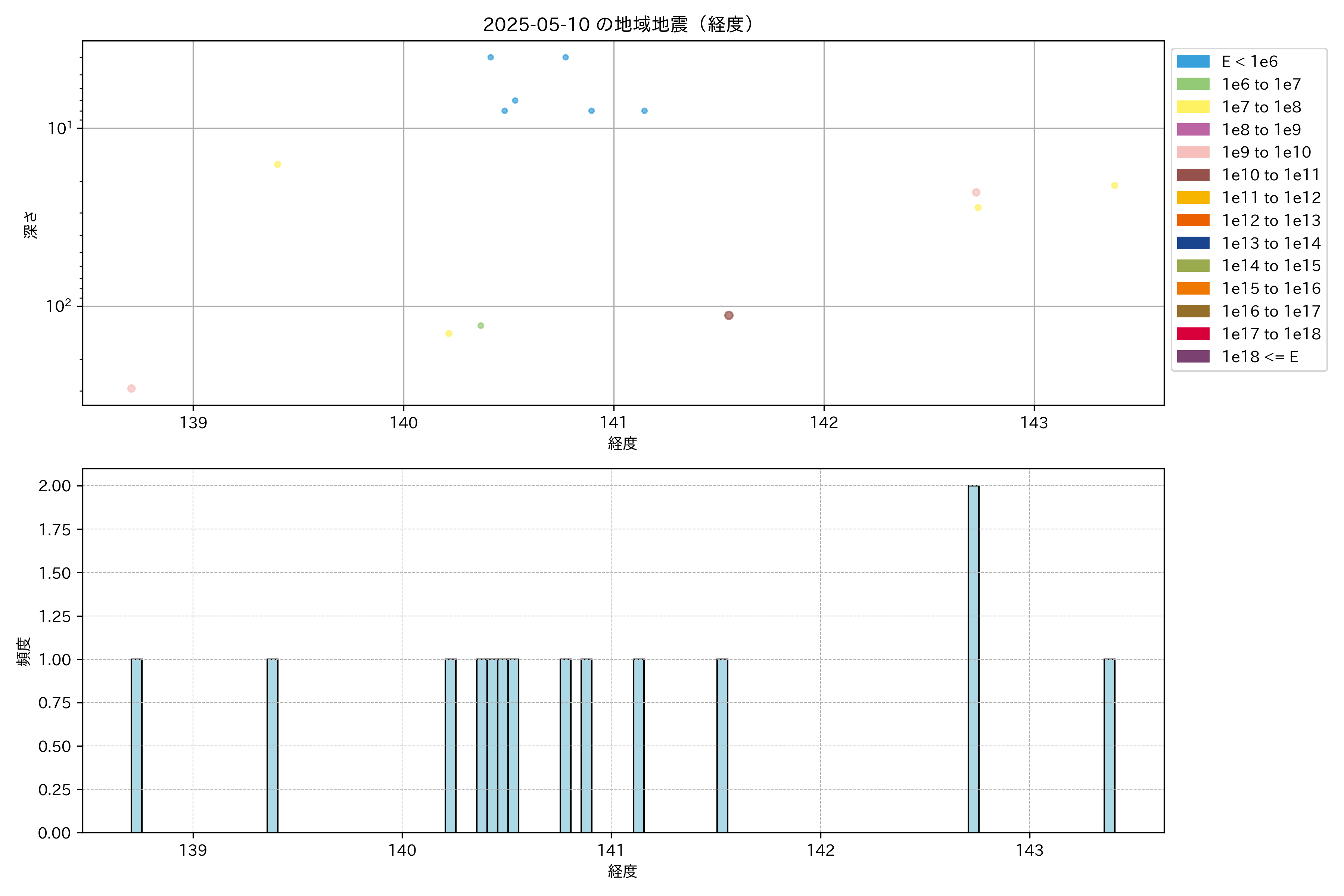This screenshot has width=1344, height=896.
Task: Click the red 1e17 to 1e18 swatch
Action: pyautogui.click(x=1192, y=334)
